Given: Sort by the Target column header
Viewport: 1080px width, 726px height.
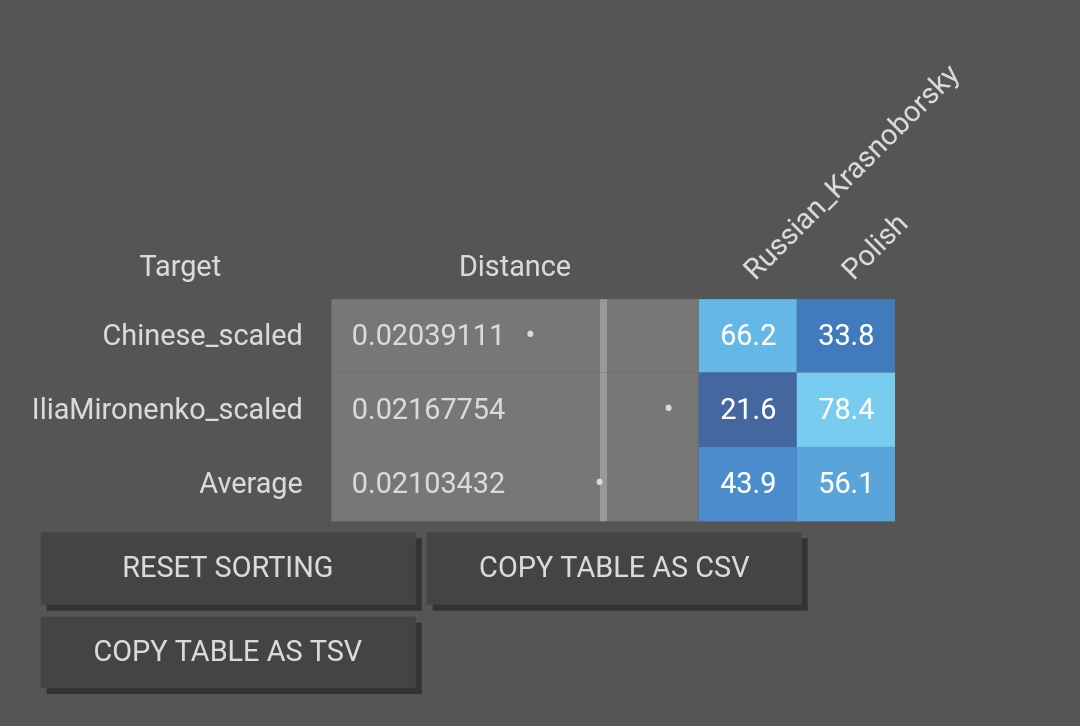Looking at the screenshot, I should pyautogui.click(x=180, y=266).
